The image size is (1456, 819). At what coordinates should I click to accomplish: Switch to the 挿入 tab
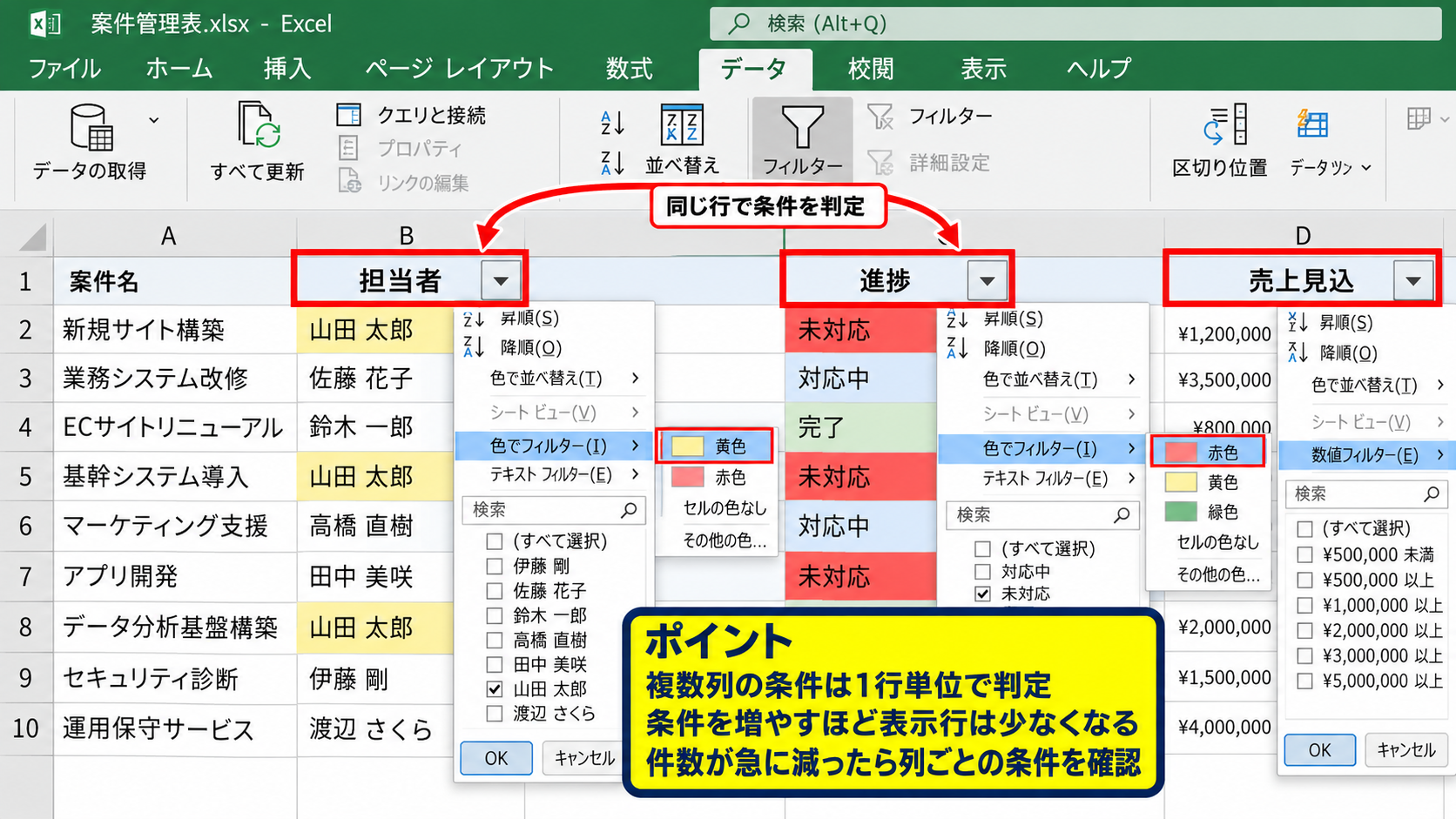click(x=287, y=69)
